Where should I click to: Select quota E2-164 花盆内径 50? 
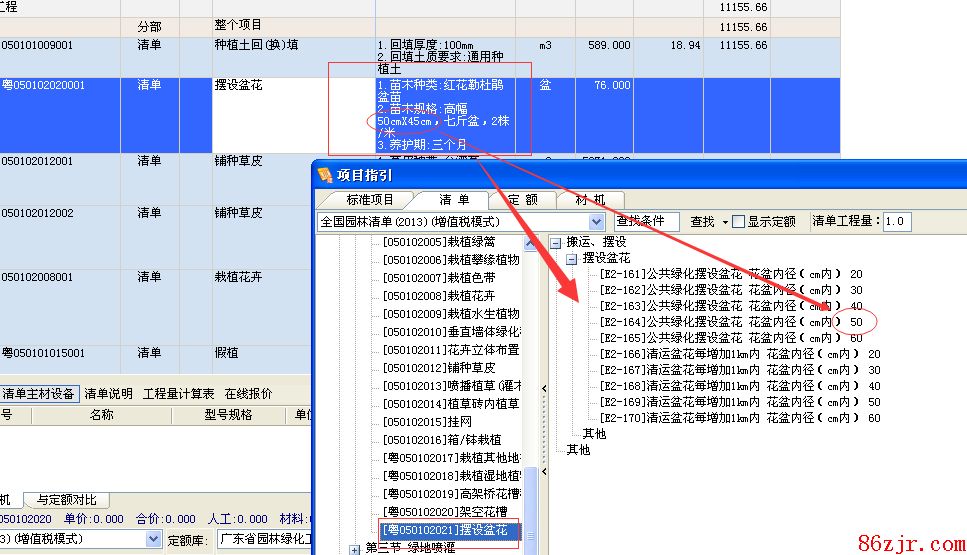point(730,322)
